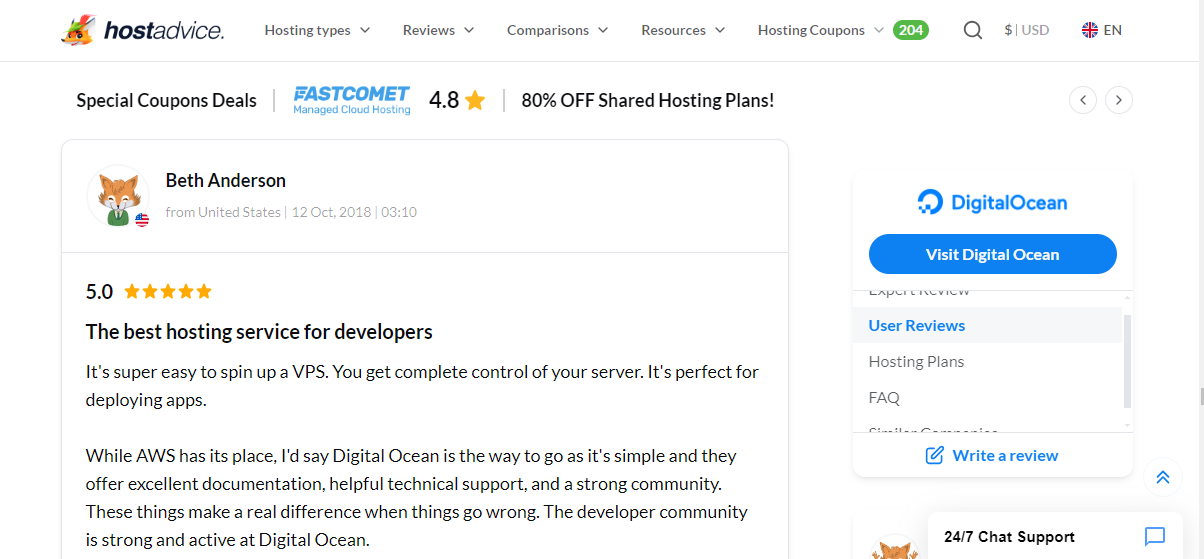The image size is (1204, 559).
Task: Click the five-star rating in the review
Action: click(x=168, y=292)
